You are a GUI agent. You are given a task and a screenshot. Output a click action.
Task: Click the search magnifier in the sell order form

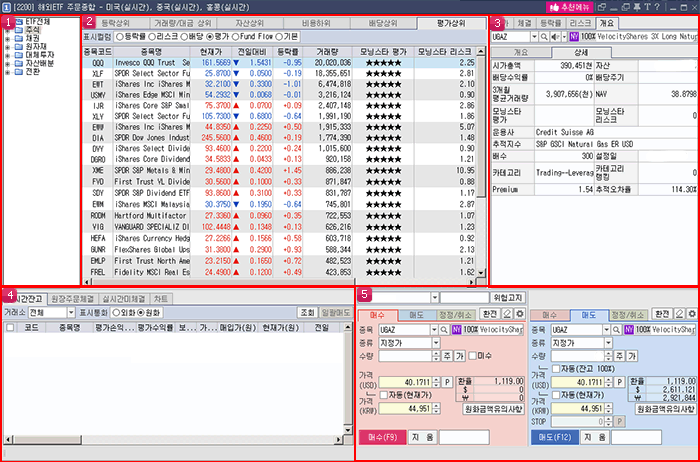tap(617, 330)
